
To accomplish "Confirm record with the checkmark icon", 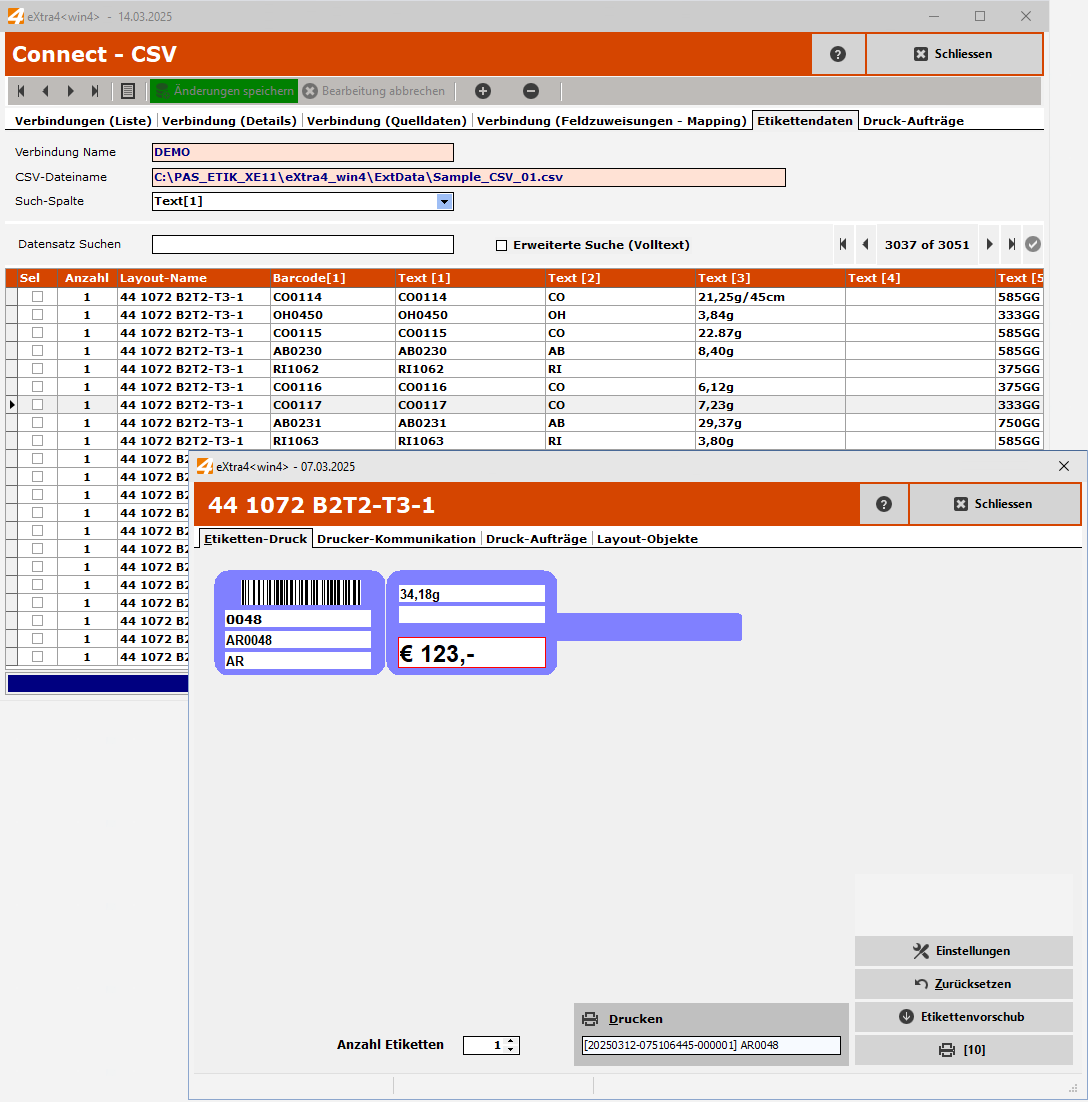I will coord(1033,243).
